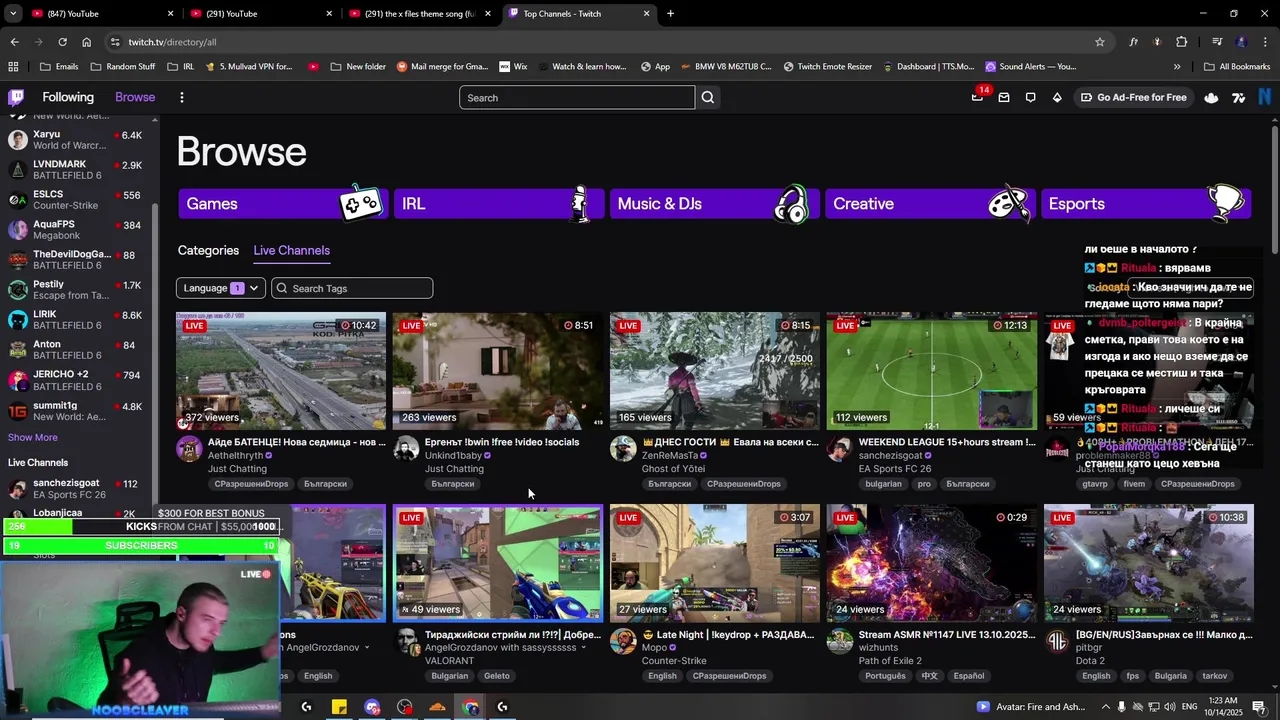Click the white crown icon in Twitch header
The height and width of the screenshot is (720, 1280).
tap(1211, 97)
